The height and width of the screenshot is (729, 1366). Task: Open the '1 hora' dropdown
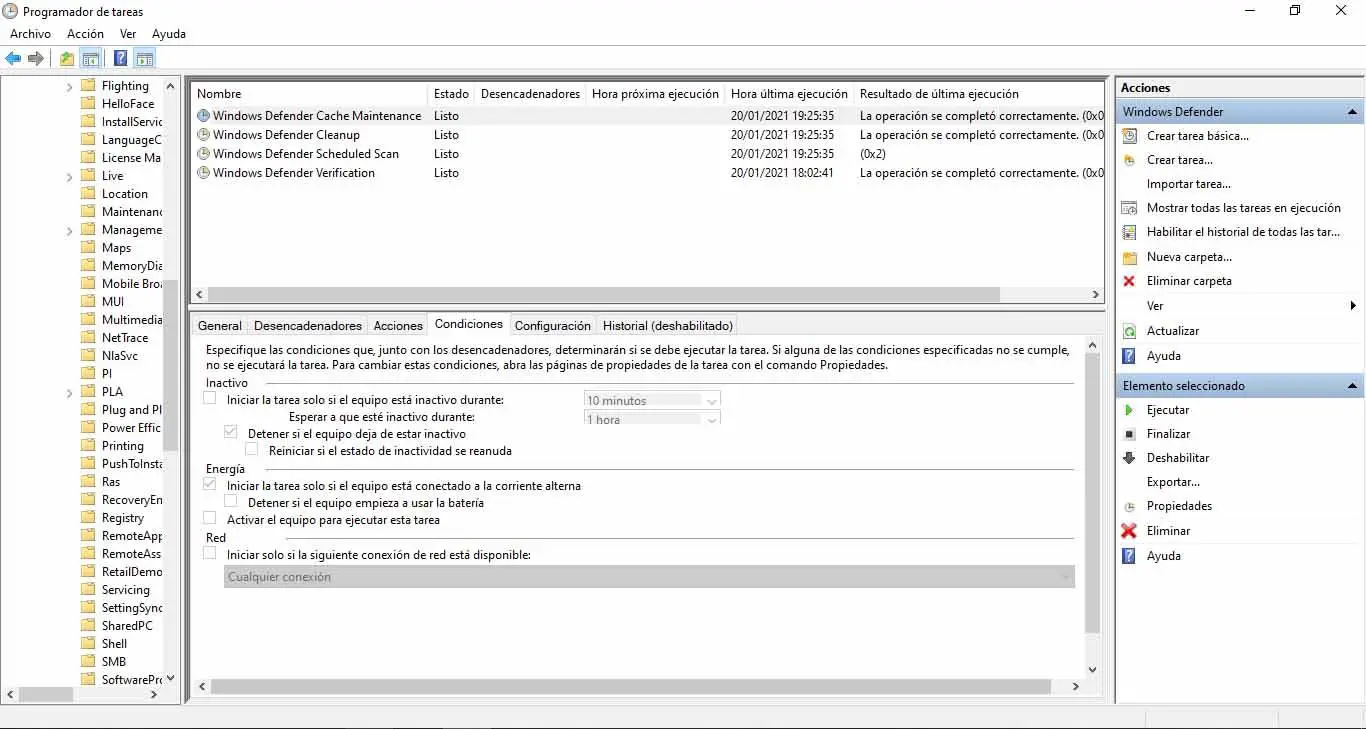(x=652, y=418)
